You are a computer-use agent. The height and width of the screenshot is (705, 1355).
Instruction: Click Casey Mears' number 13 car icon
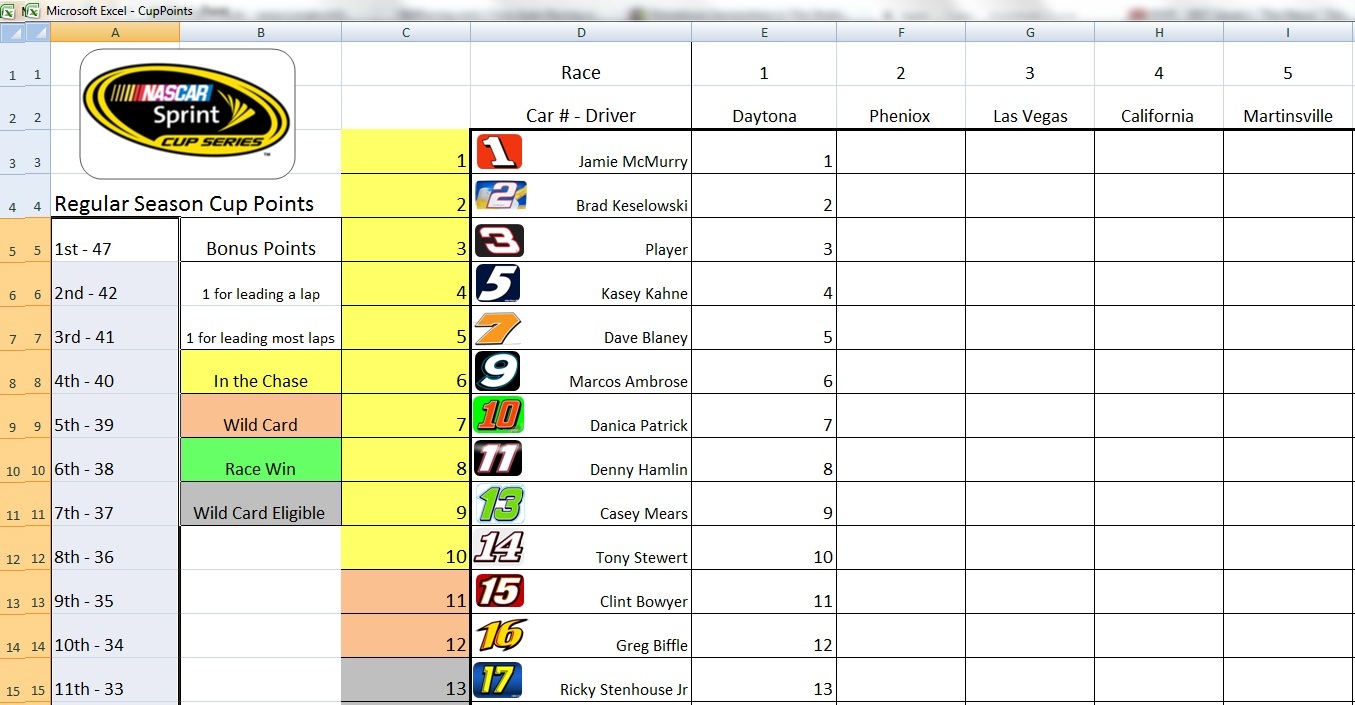(499, 503)
